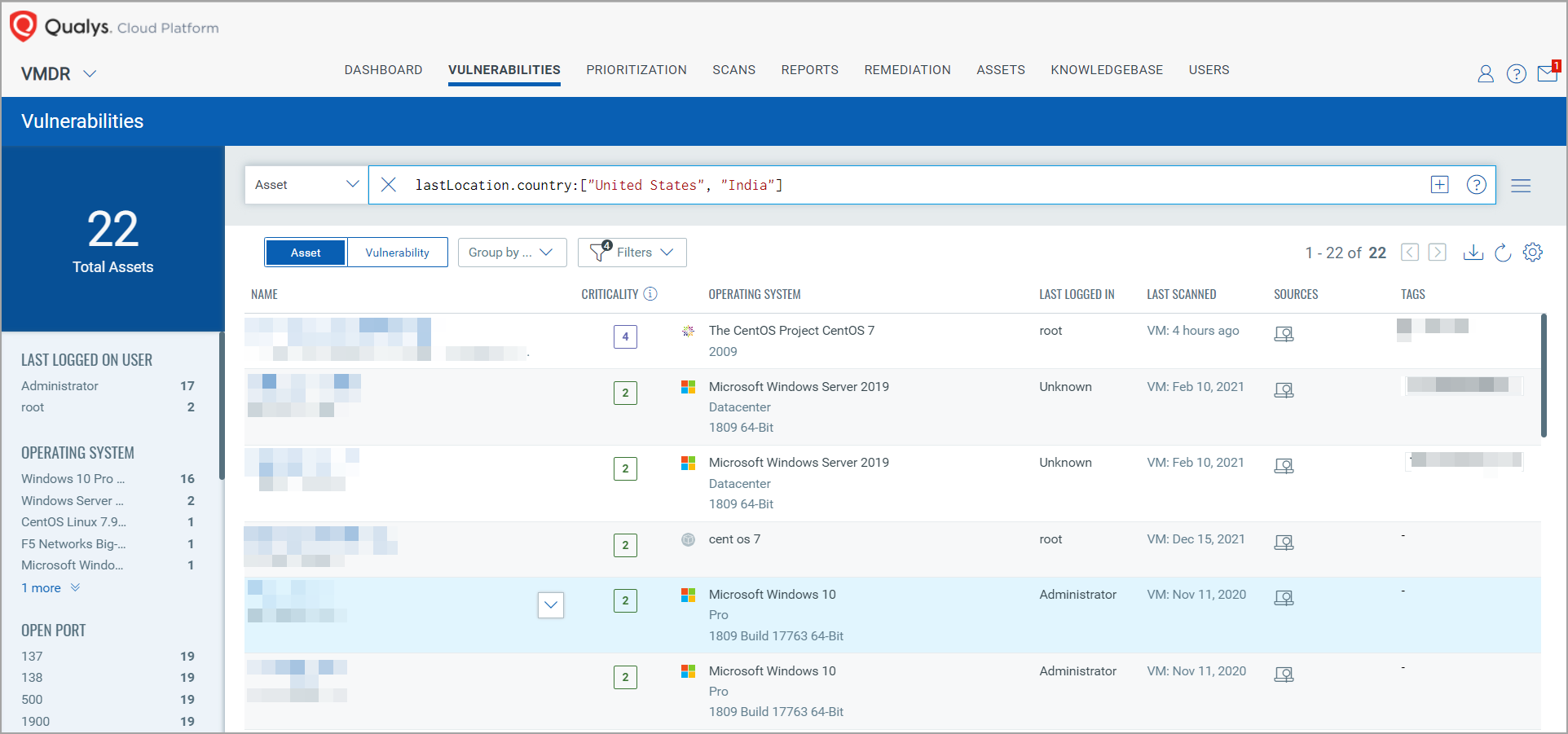Click the plus icon in the search bar
Screen dimensions: 1568x734
[1440, 185]
